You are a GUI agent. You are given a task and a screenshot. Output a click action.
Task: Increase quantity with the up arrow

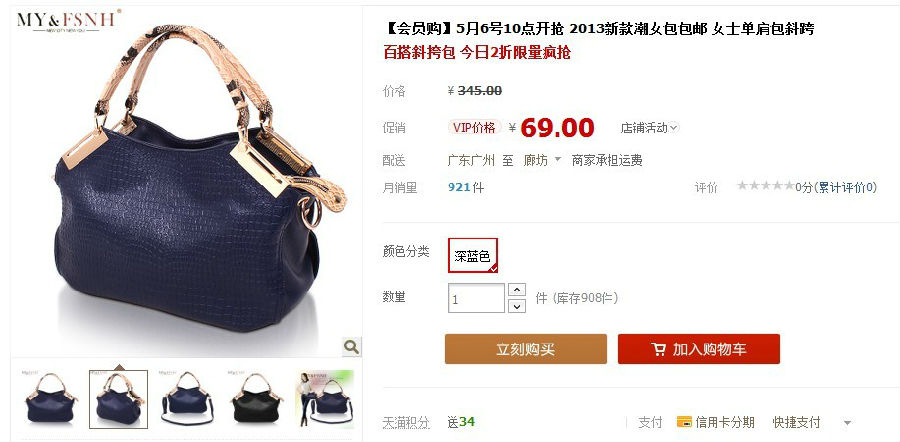(517, 290)
